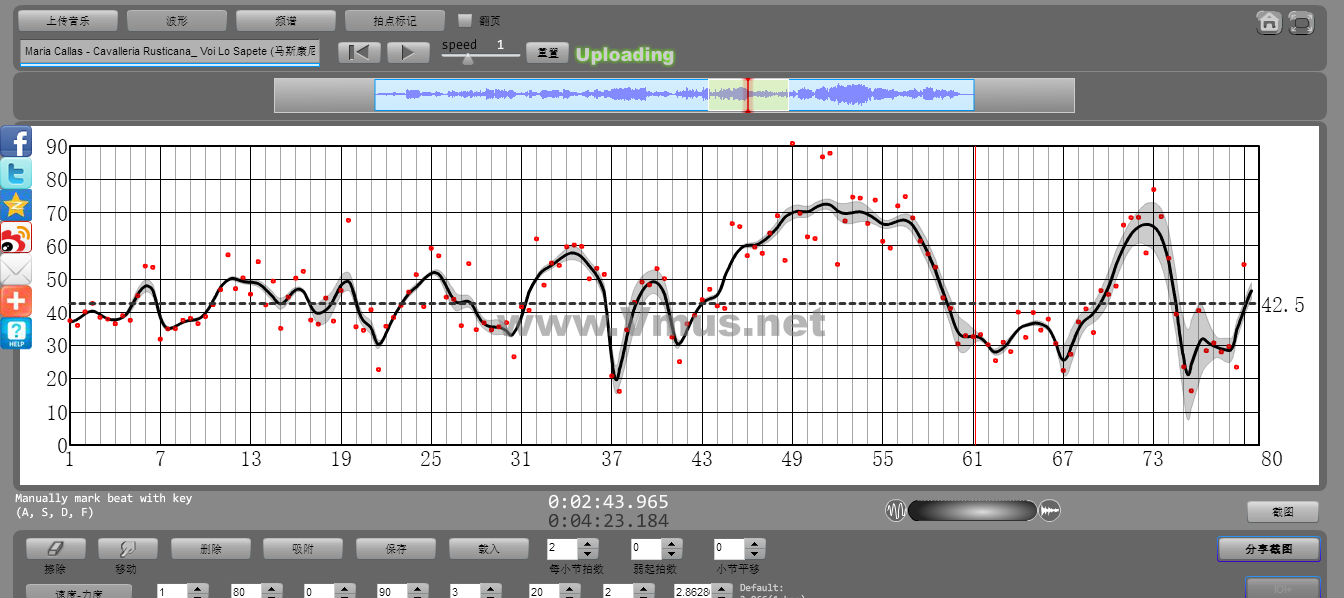Click the compressed waveform icon left of zoom bar
The width and height of the screenshot is (1344, 598).
[x=895, y=511]
